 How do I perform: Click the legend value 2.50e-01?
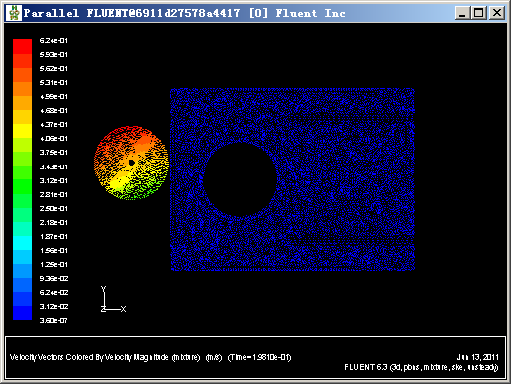click(53, 208)
